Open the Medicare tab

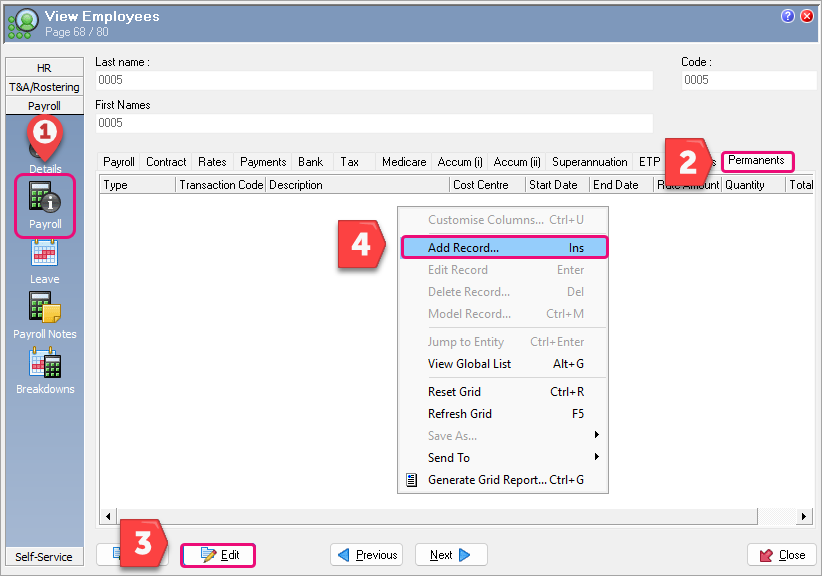pos(403,162)
